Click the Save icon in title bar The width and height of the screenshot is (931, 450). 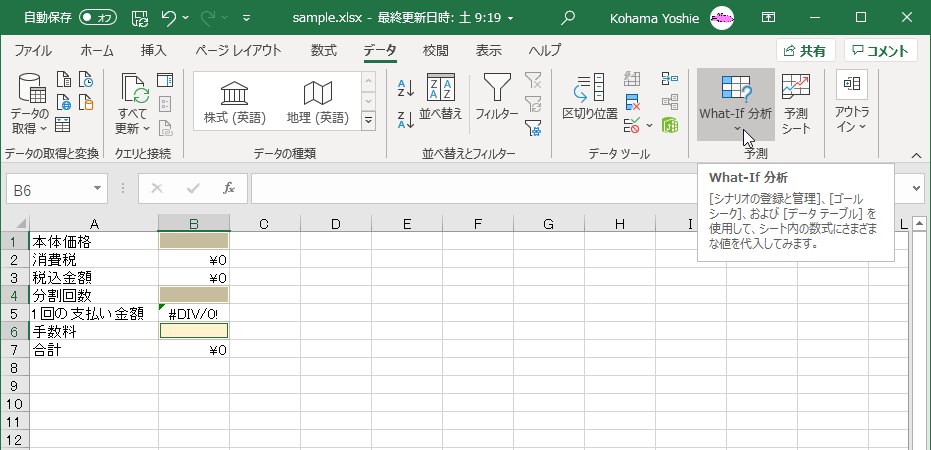click(x=139, y=17)
